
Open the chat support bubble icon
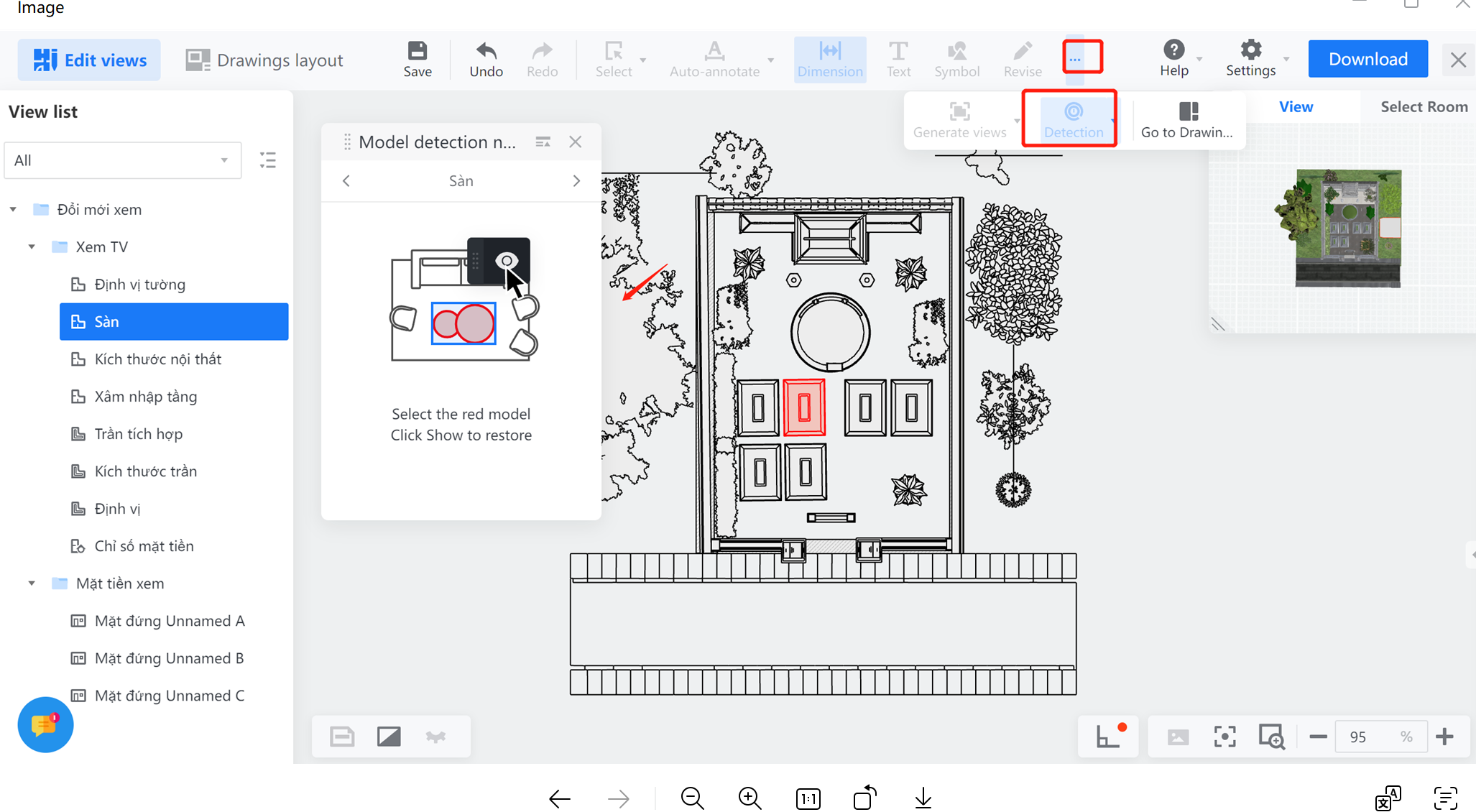[45, 724]
